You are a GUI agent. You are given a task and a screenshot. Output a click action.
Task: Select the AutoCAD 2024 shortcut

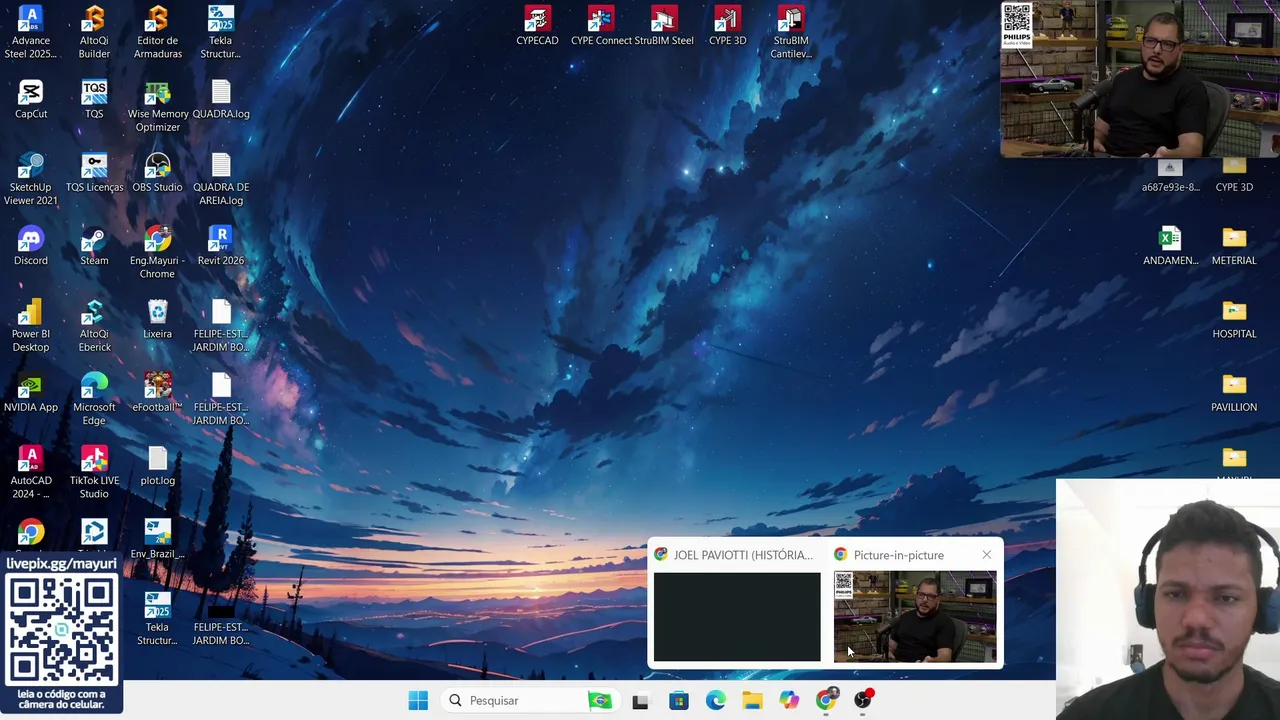pos(31,472)
